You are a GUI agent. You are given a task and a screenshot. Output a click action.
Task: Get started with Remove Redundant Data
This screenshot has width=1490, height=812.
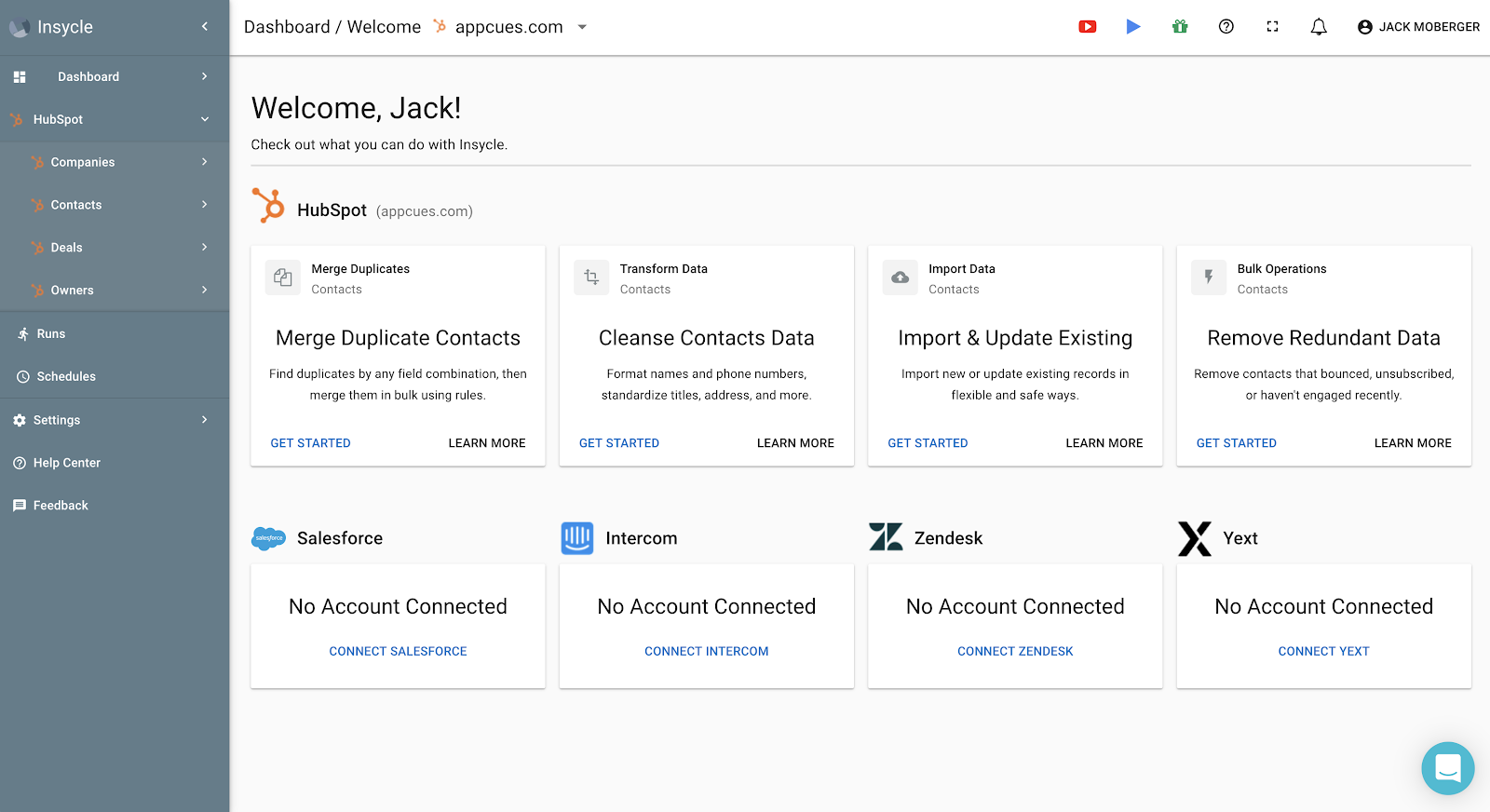1237,443
